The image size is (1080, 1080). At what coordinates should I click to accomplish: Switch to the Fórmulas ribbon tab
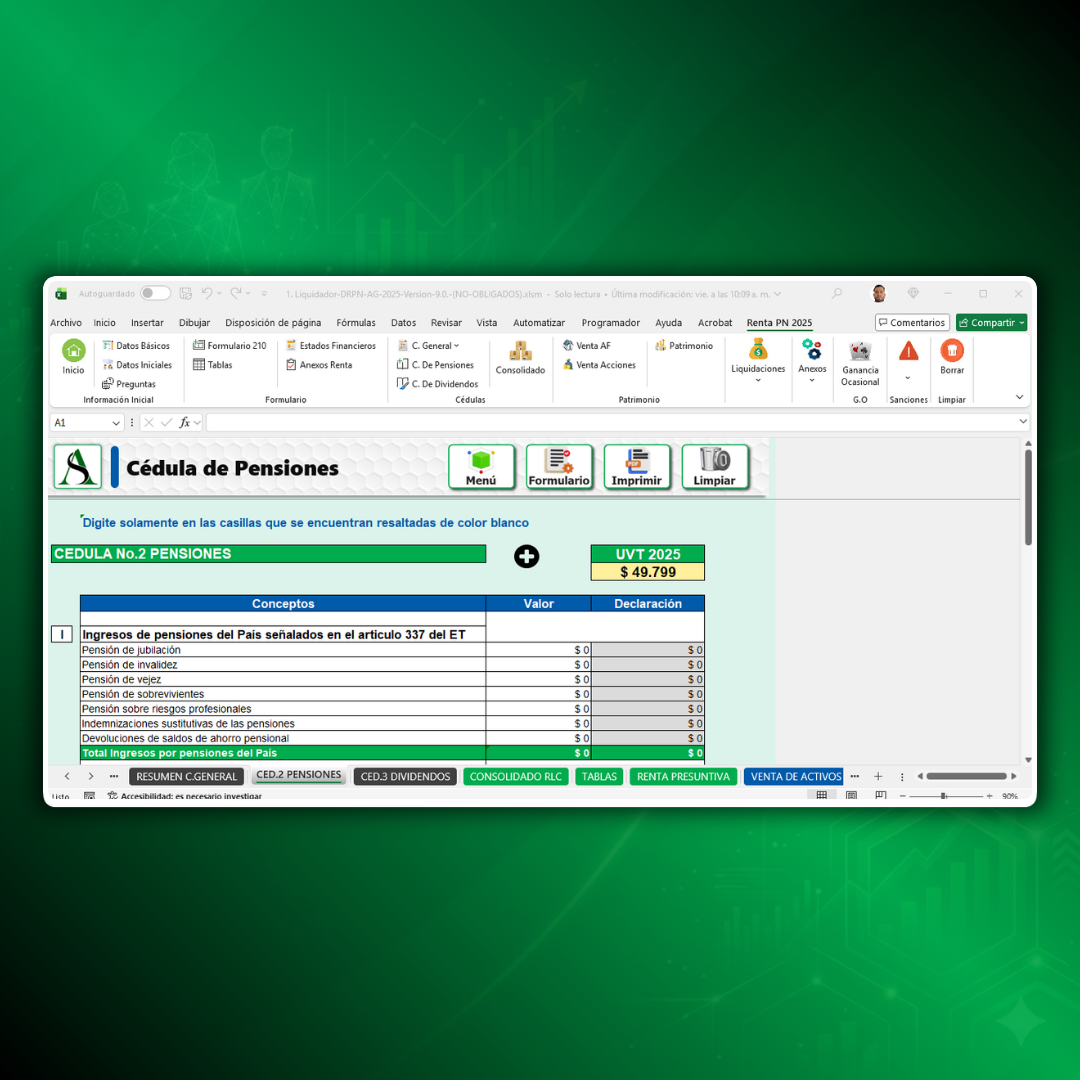click(x=356, y=323)
